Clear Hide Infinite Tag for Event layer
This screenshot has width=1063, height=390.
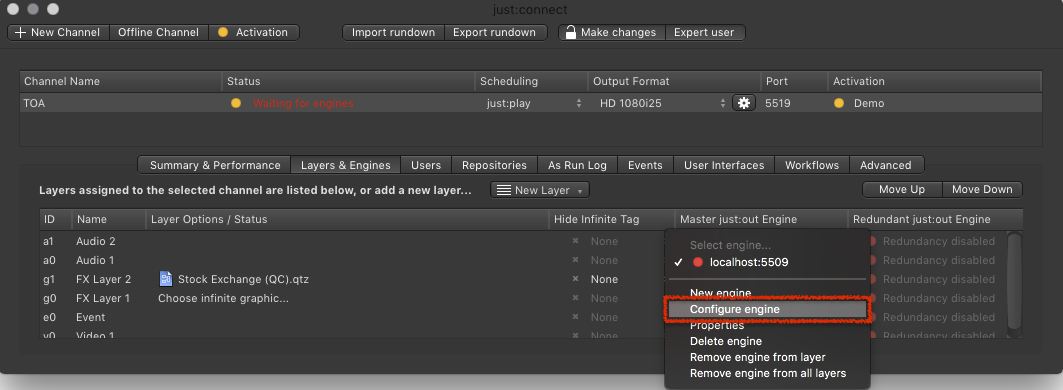pos(576,317)
